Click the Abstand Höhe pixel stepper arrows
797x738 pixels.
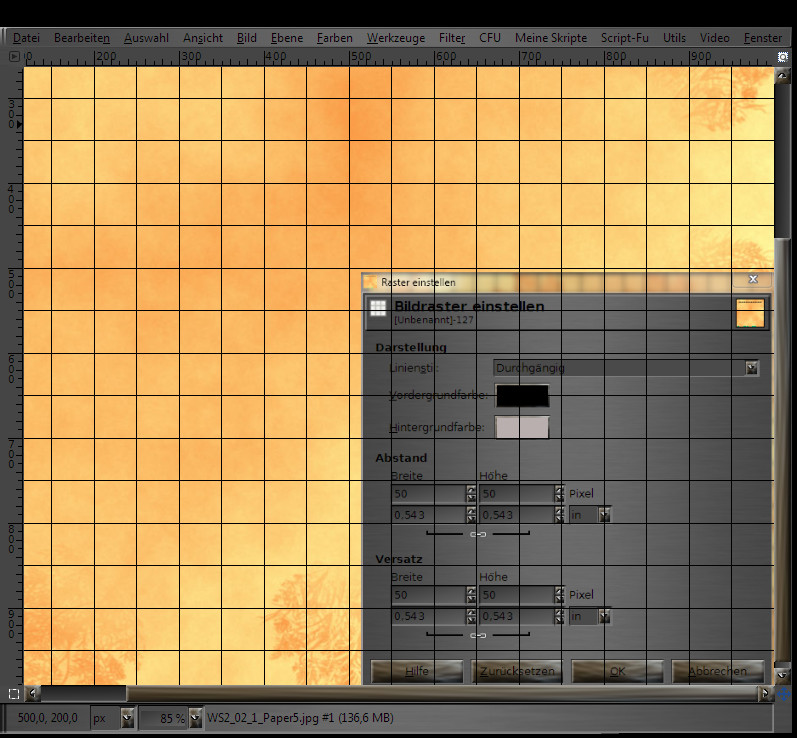pos(559,494)
